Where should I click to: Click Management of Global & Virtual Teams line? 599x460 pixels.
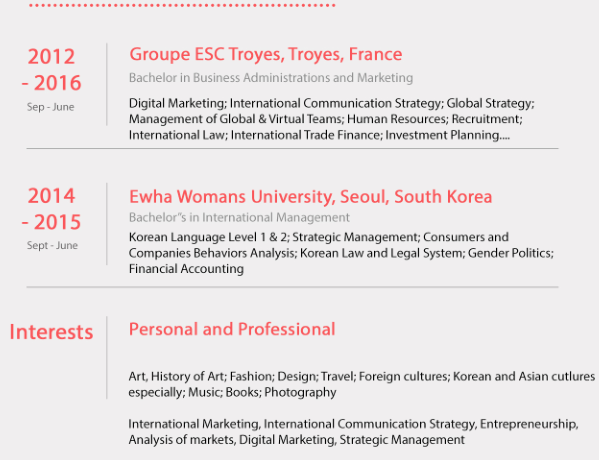[325, 119]
